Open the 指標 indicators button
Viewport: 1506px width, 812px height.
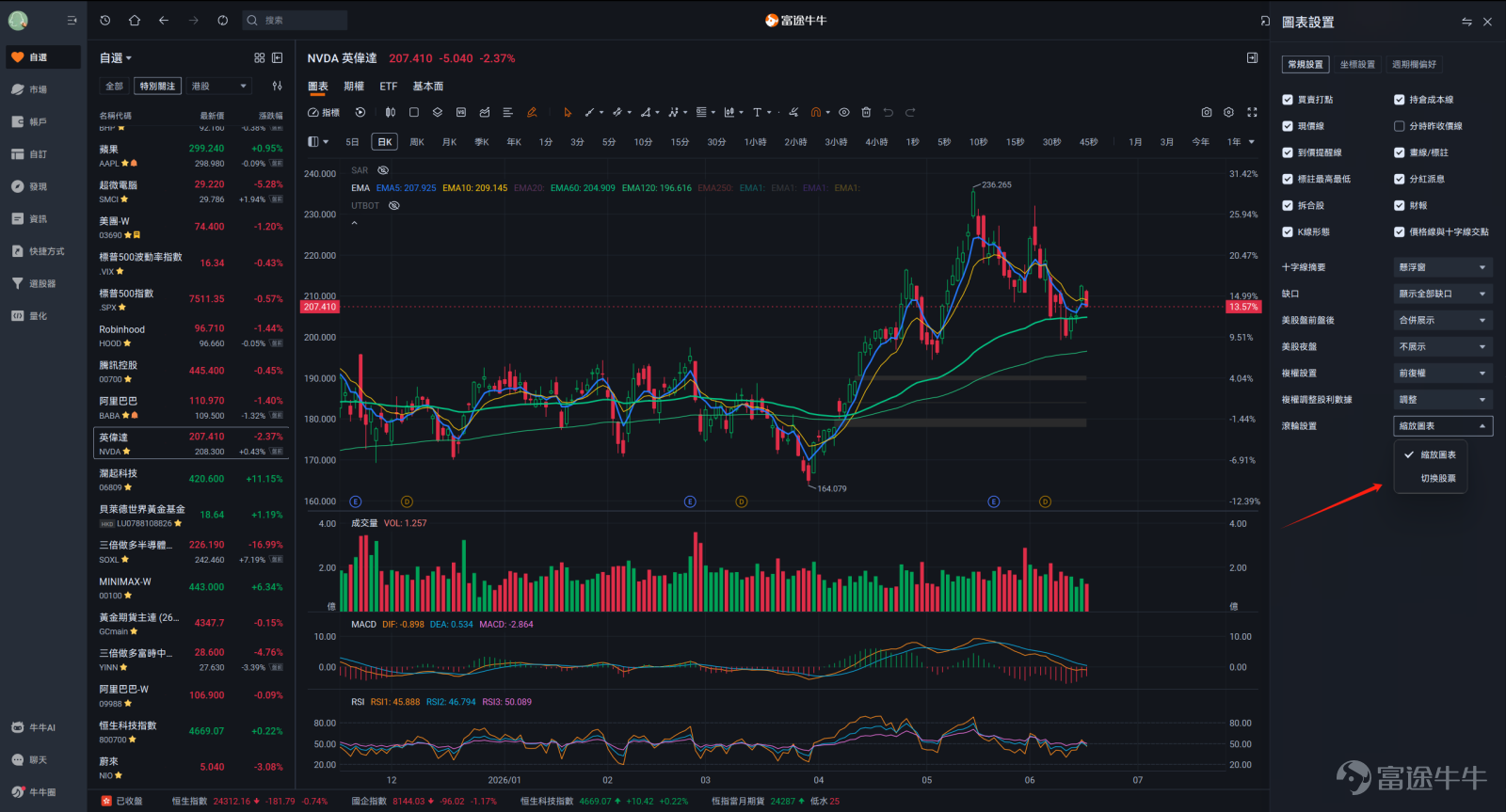click(x=324, y=112)
